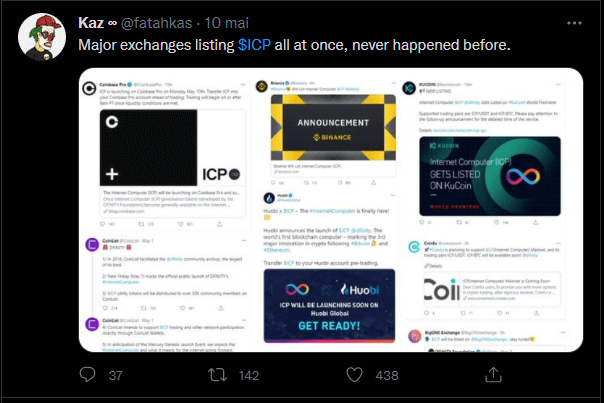Click the Huobi avatar in the collage

click(270, 198)
